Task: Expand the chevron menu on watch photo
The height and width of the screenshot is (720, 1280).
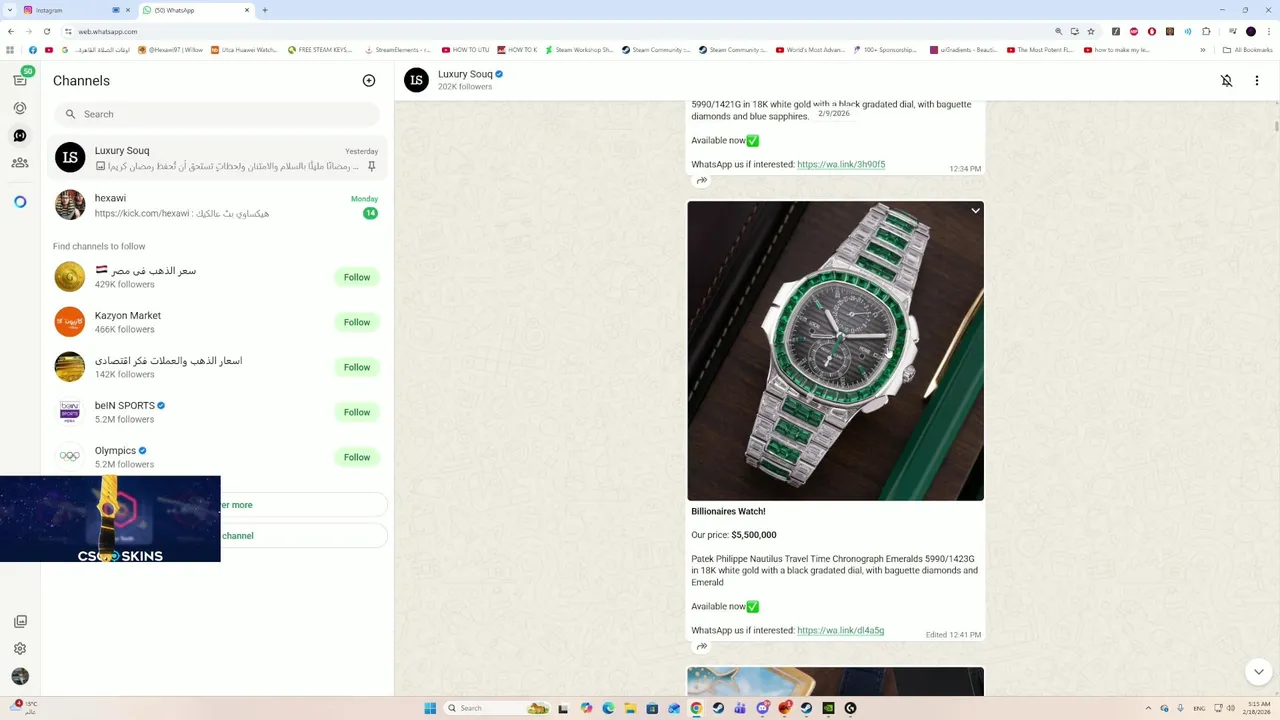Action: pos(975,211)
